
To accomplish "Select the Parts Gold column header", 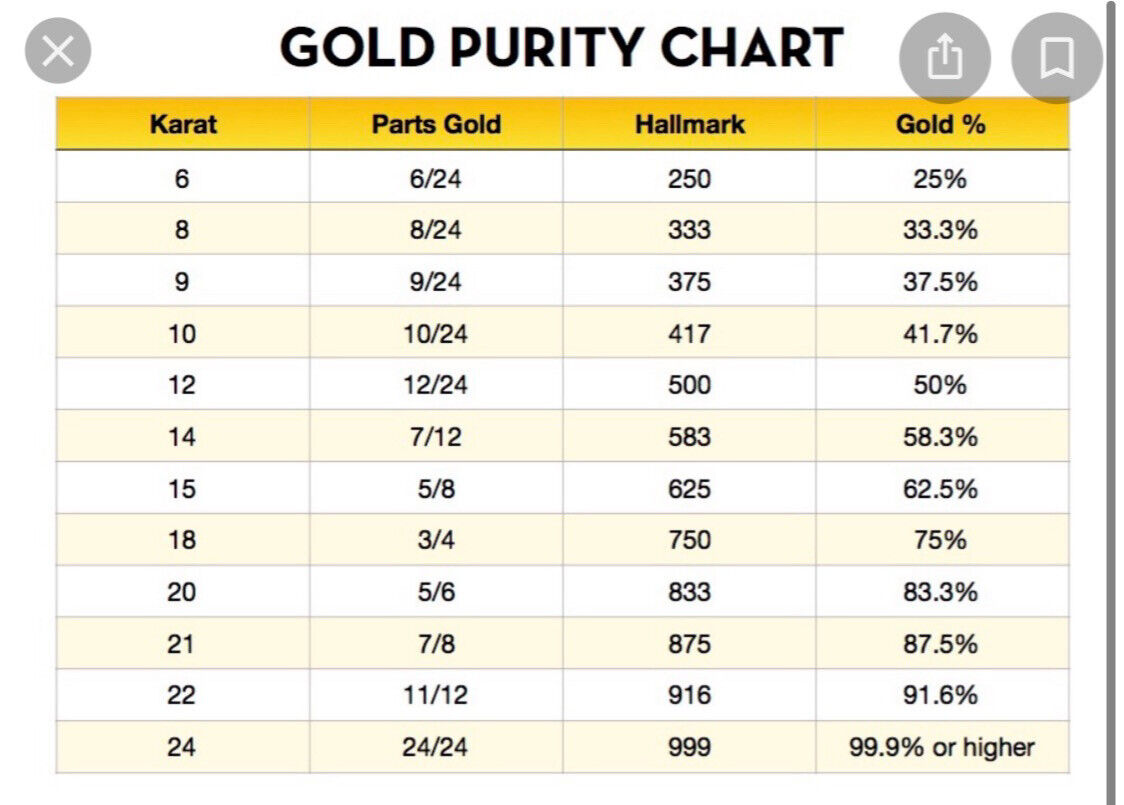I will pyautogui.click(x=436, y=124).
